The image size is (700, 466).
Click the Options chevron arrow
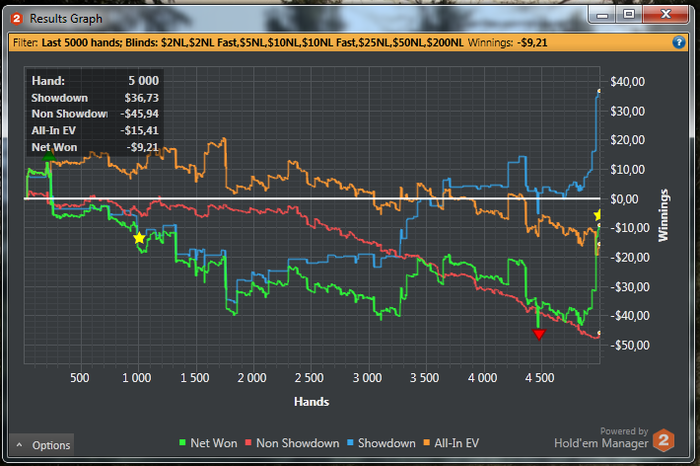tap(19, 445)
